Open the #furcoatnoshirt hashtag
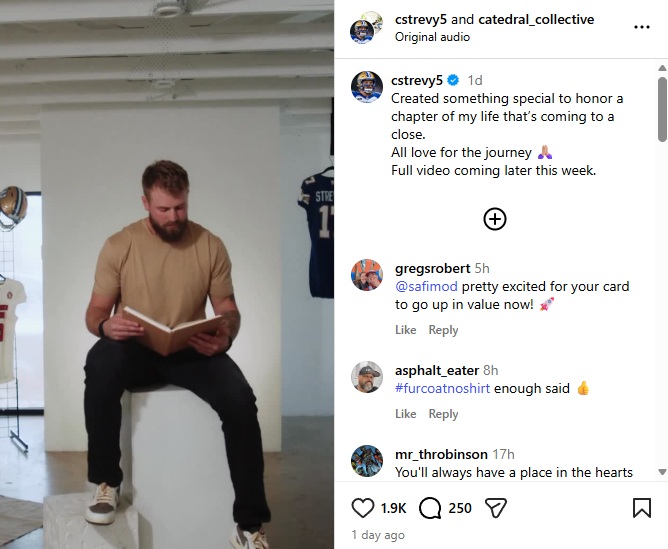Viewport: 668px width, 549px height. point(442,388)
